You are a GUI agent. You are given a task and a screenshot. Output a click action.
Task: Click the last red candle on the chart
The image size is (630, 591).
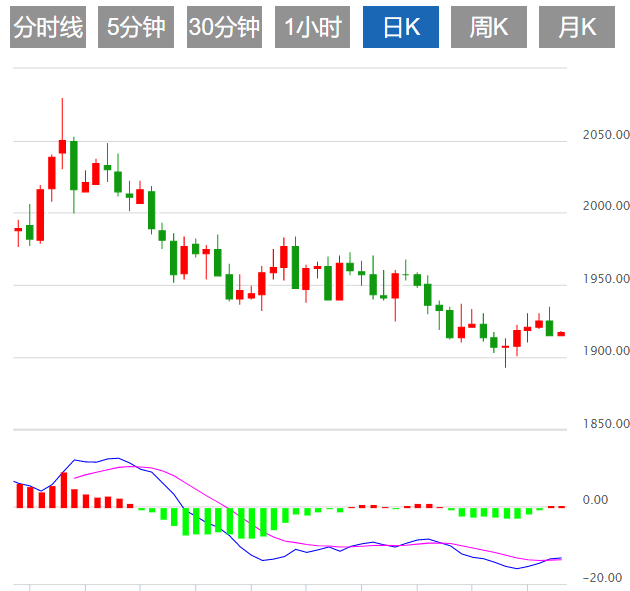click(561, 334)
